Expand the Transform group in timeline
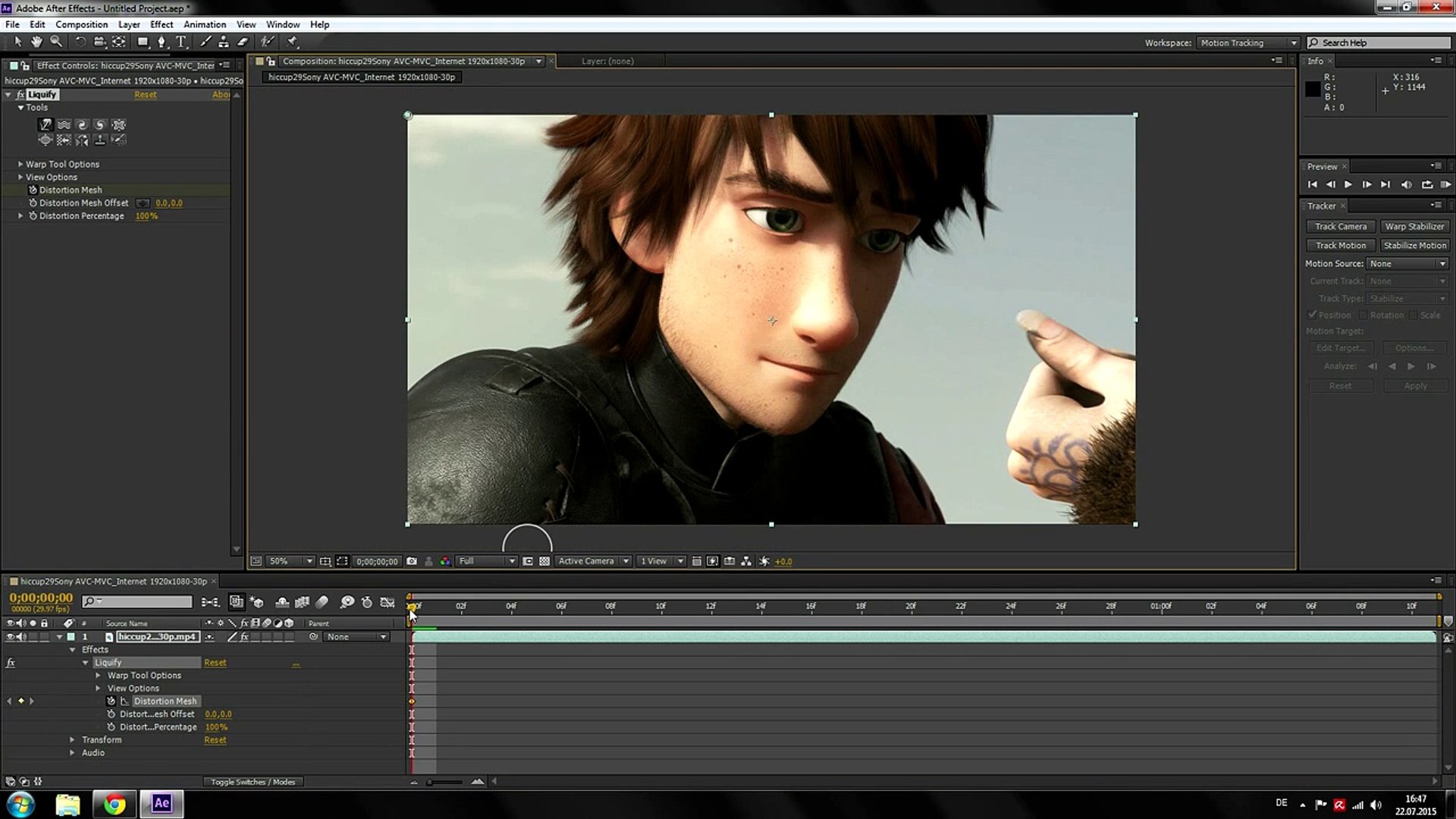The image size is (1456, 819). (x=73, y=740)
